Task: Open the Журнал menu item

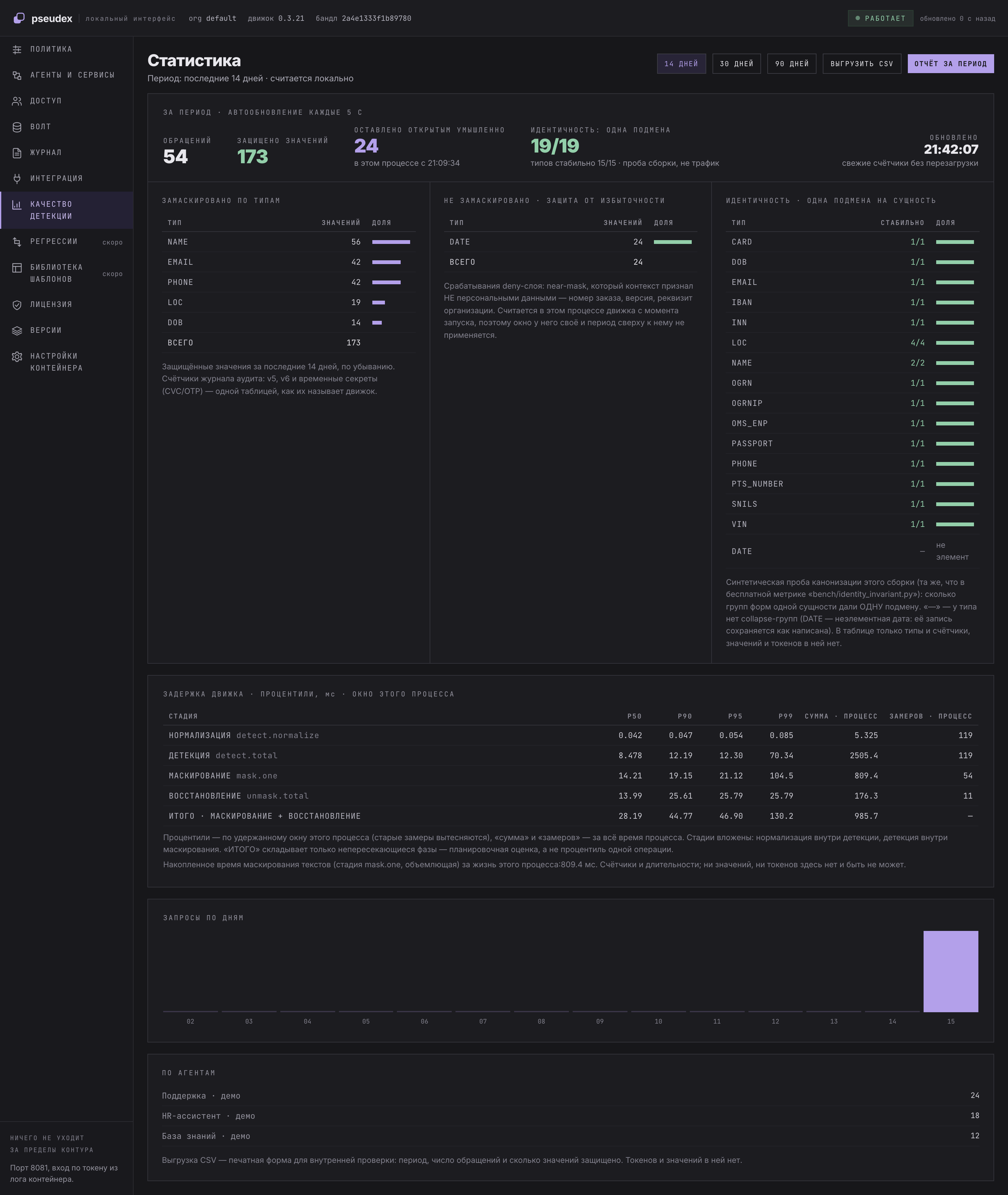Action: (x=66, y=153)
